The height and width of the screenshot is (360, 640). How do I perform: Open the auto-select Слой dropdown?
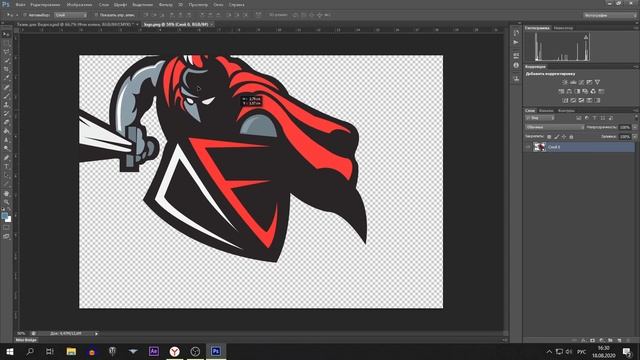coord(71,15)
